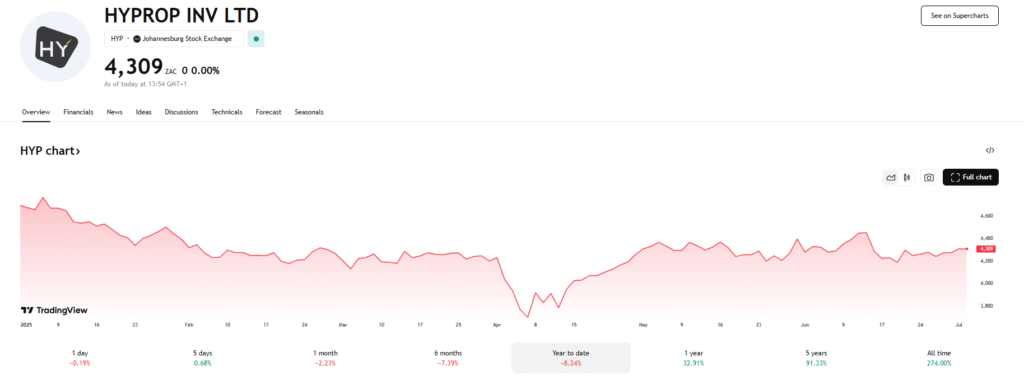Open the Full chart button
1024x384 pixels.
(x=970, y=177)
